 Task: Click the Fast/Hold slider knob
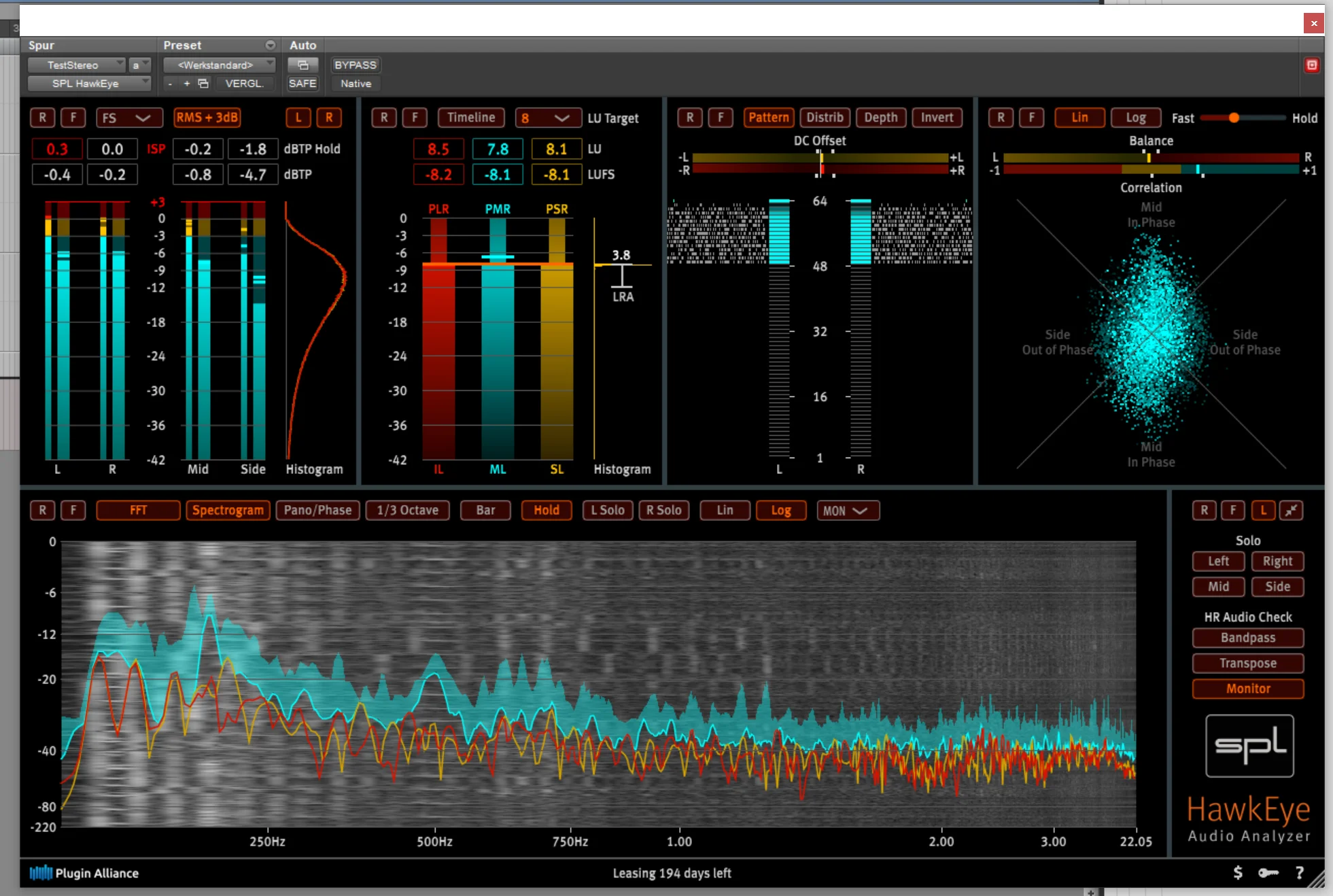click(1234, 118)
